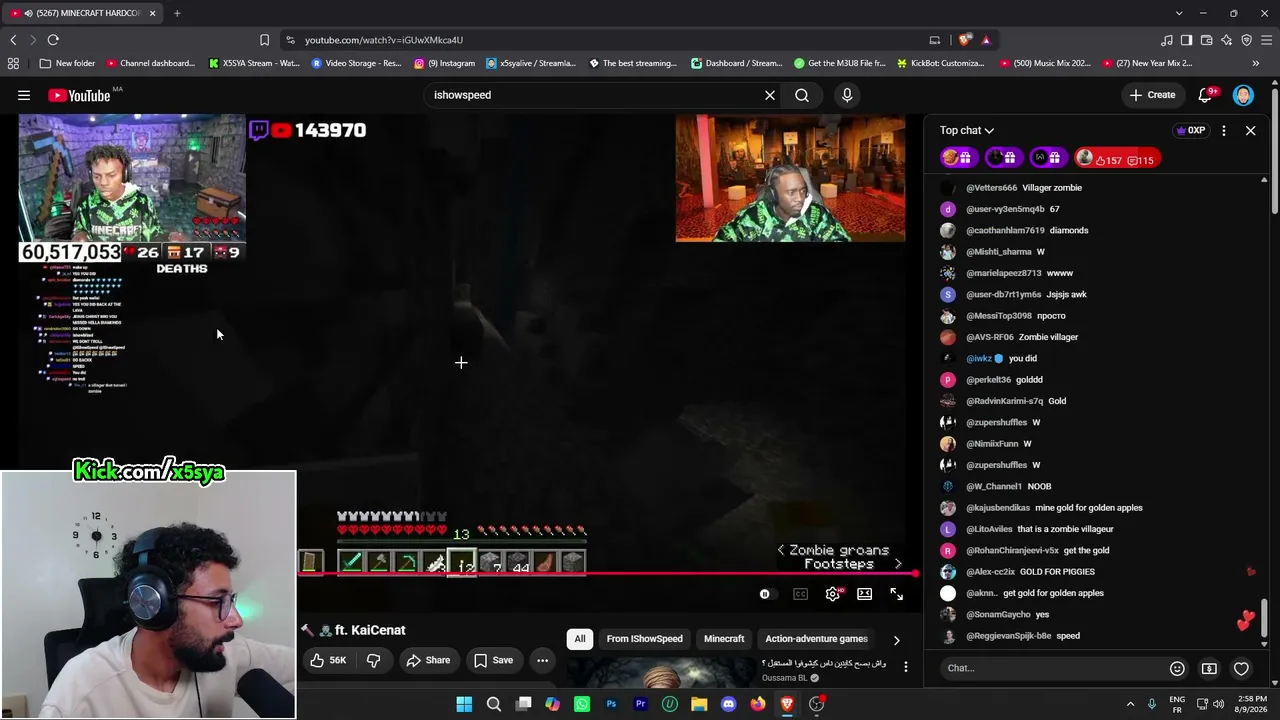The image size is (1280, 720).
Task: Open the live chat more options menu
Action: 1224,131
